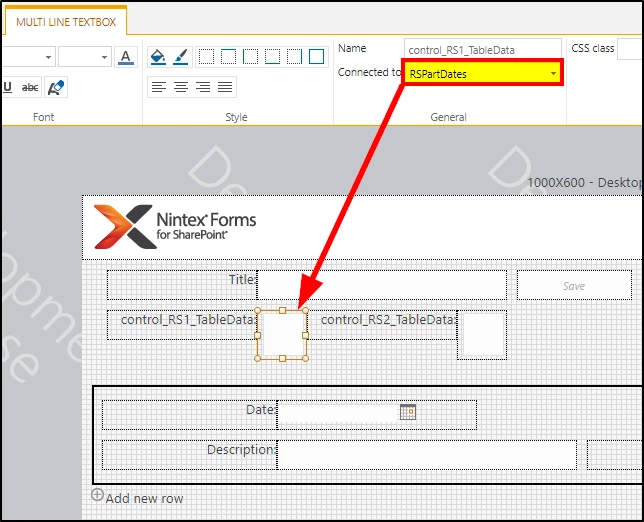Click the Save button on the form
This screenshot has height=522, width=644.
(x=574, y=285)
